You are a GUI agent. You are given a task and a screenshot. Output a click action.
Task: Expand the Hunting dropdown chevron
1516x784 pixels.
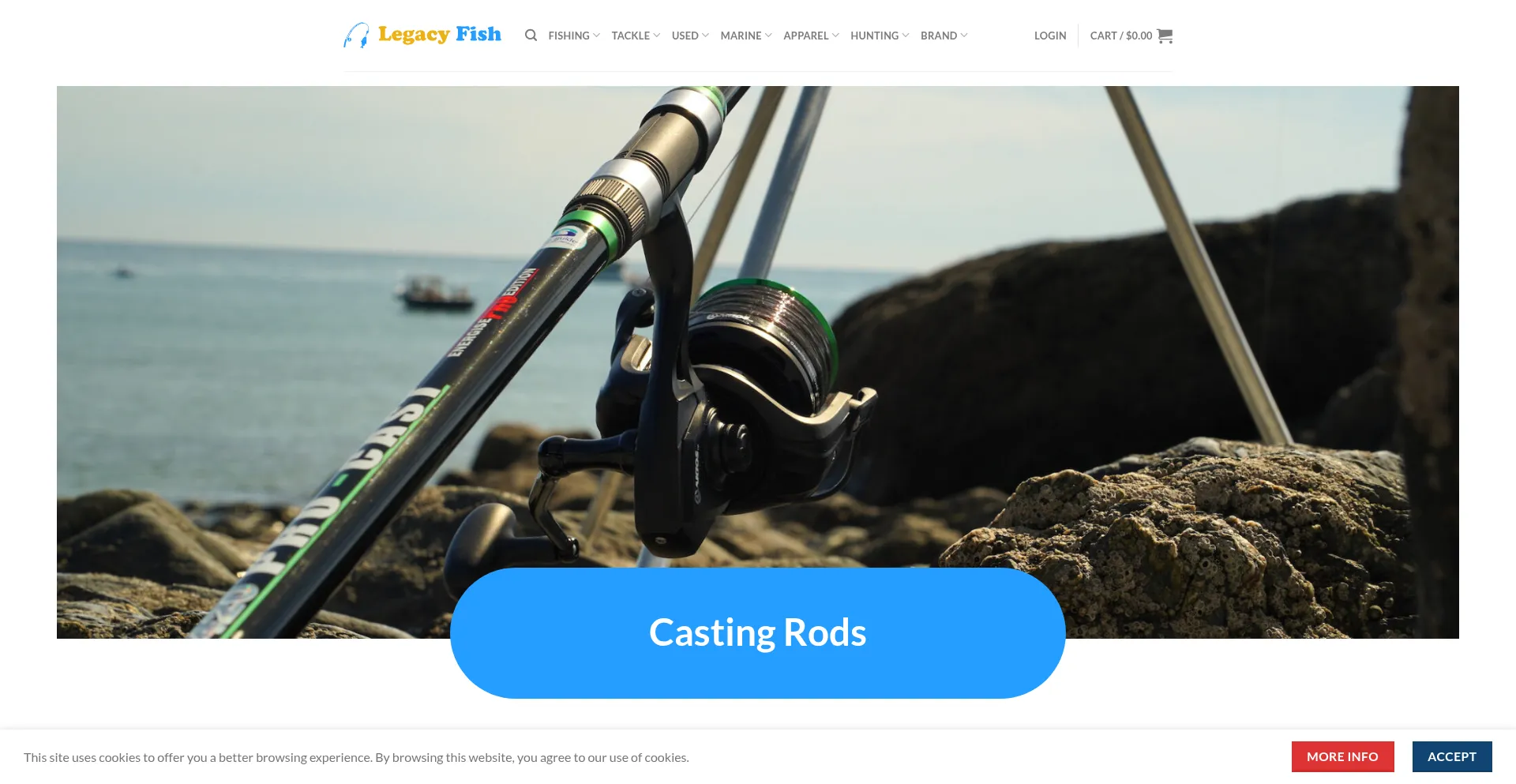pos(905,36)
